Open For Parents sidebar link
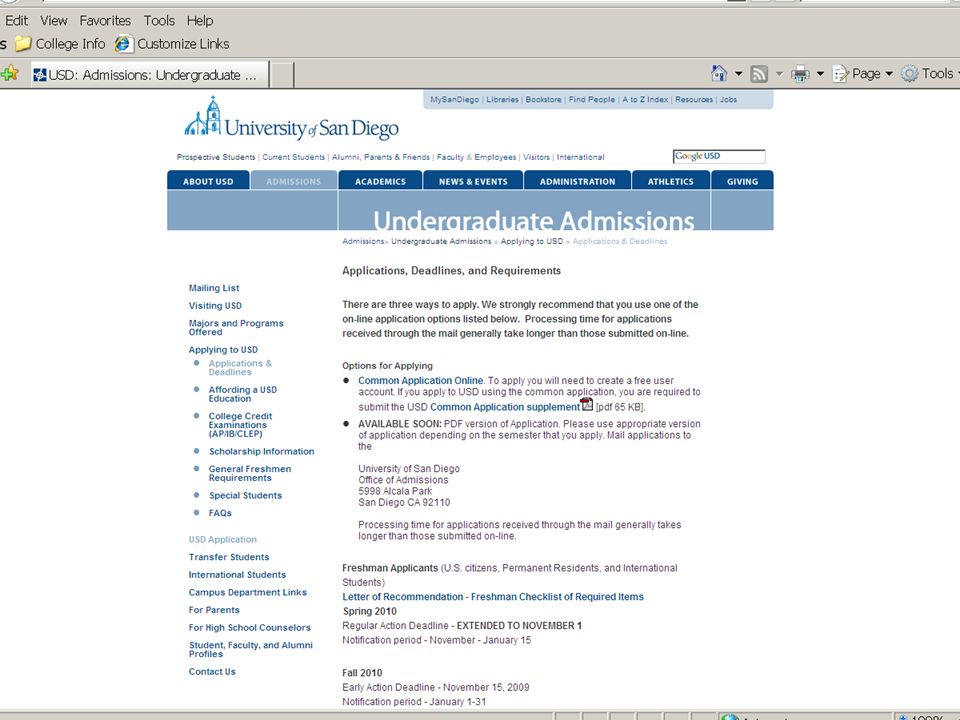The height and width of the screenshot is (720, 960). (x=214, y=610)
